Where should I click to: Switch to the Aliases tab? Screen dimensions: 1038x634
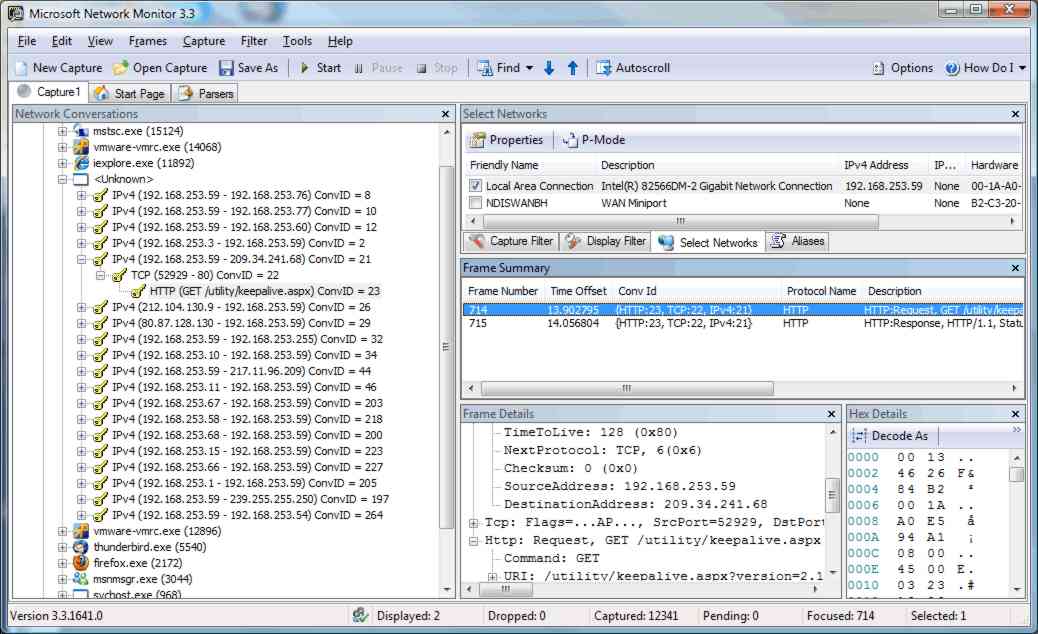797,242
